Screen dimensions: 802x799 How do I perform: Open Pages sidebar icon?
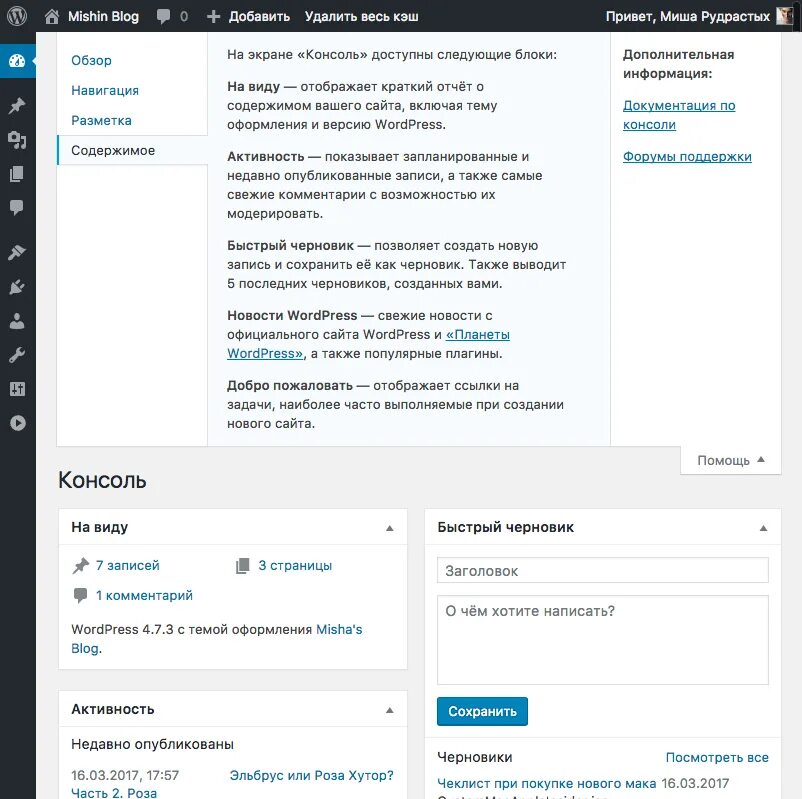pyautogui.click(x=17, y=174)
